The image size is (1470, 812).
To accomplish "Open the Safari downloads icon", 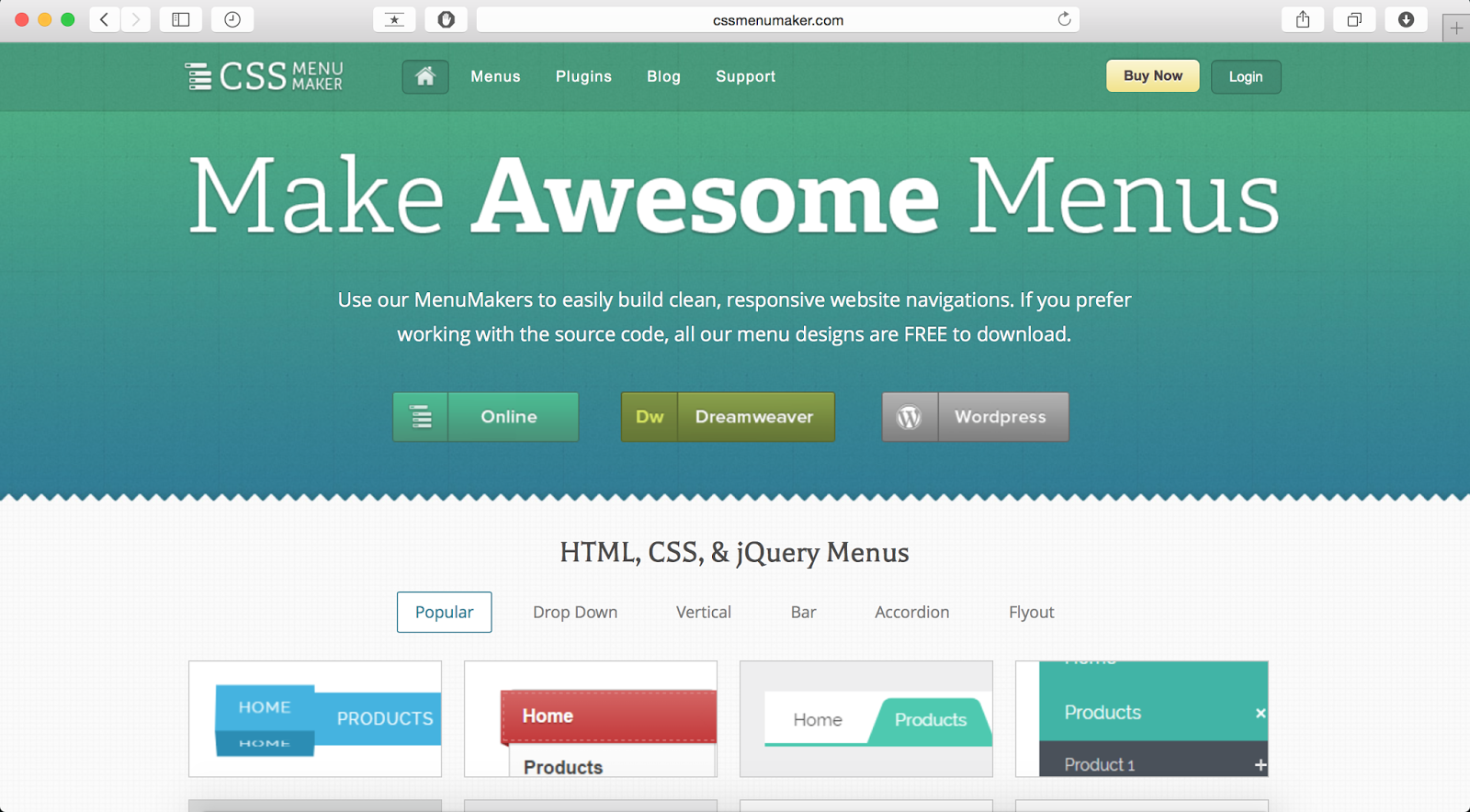I will tap(1406, 19).
